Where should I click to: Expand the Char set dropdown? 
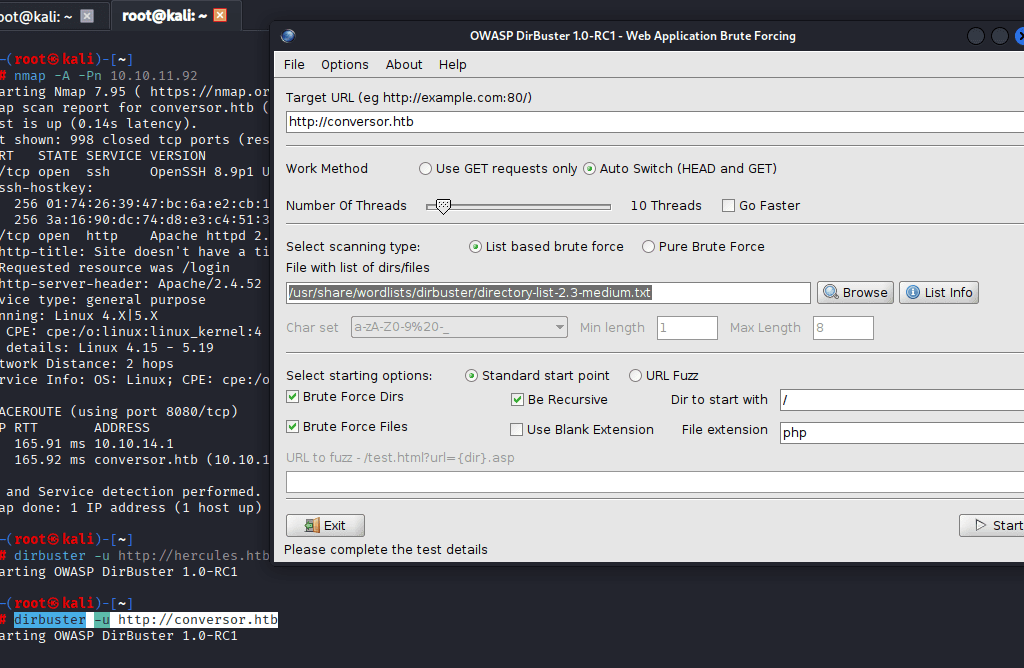pyautogui.click(x=559, y=328)
